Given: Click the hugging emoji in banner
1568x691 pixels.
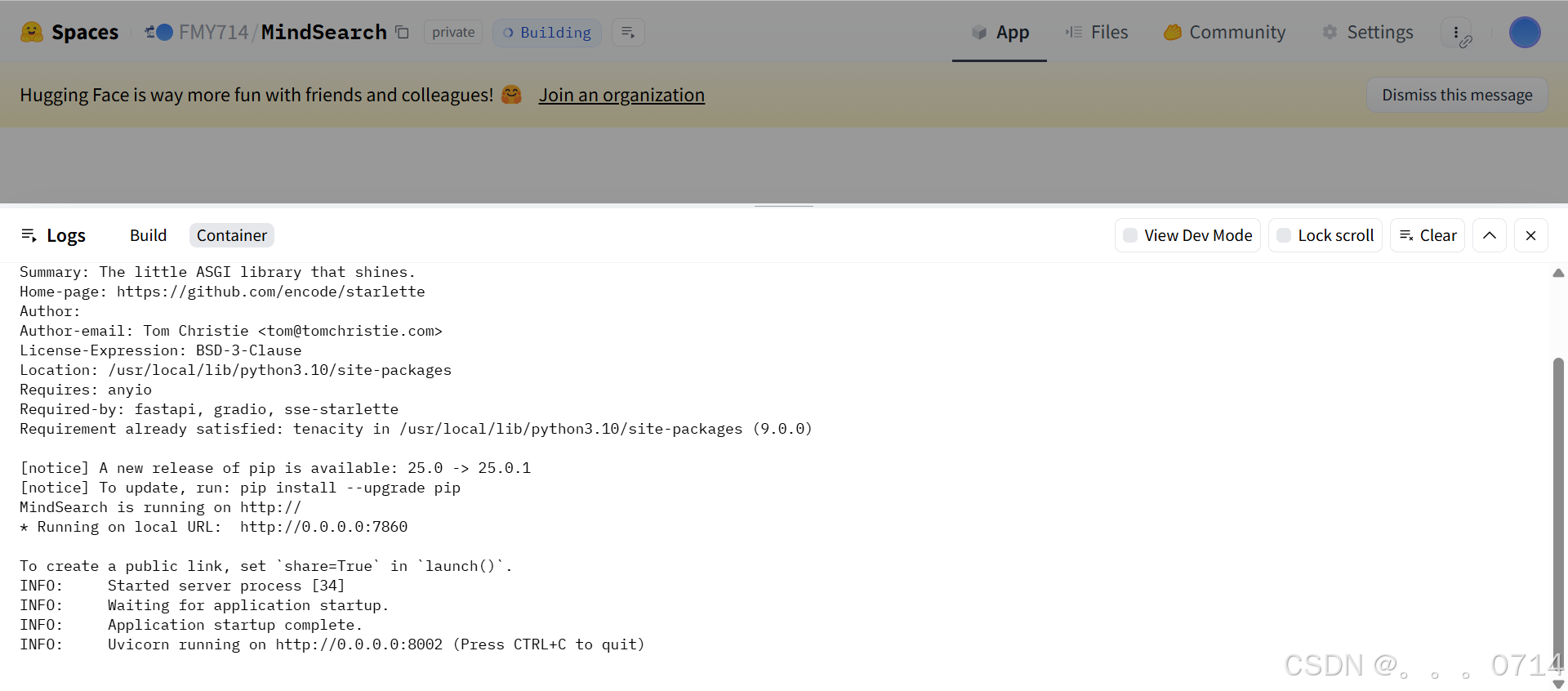Looking at the screenshot, I should [x=511, y=95].
